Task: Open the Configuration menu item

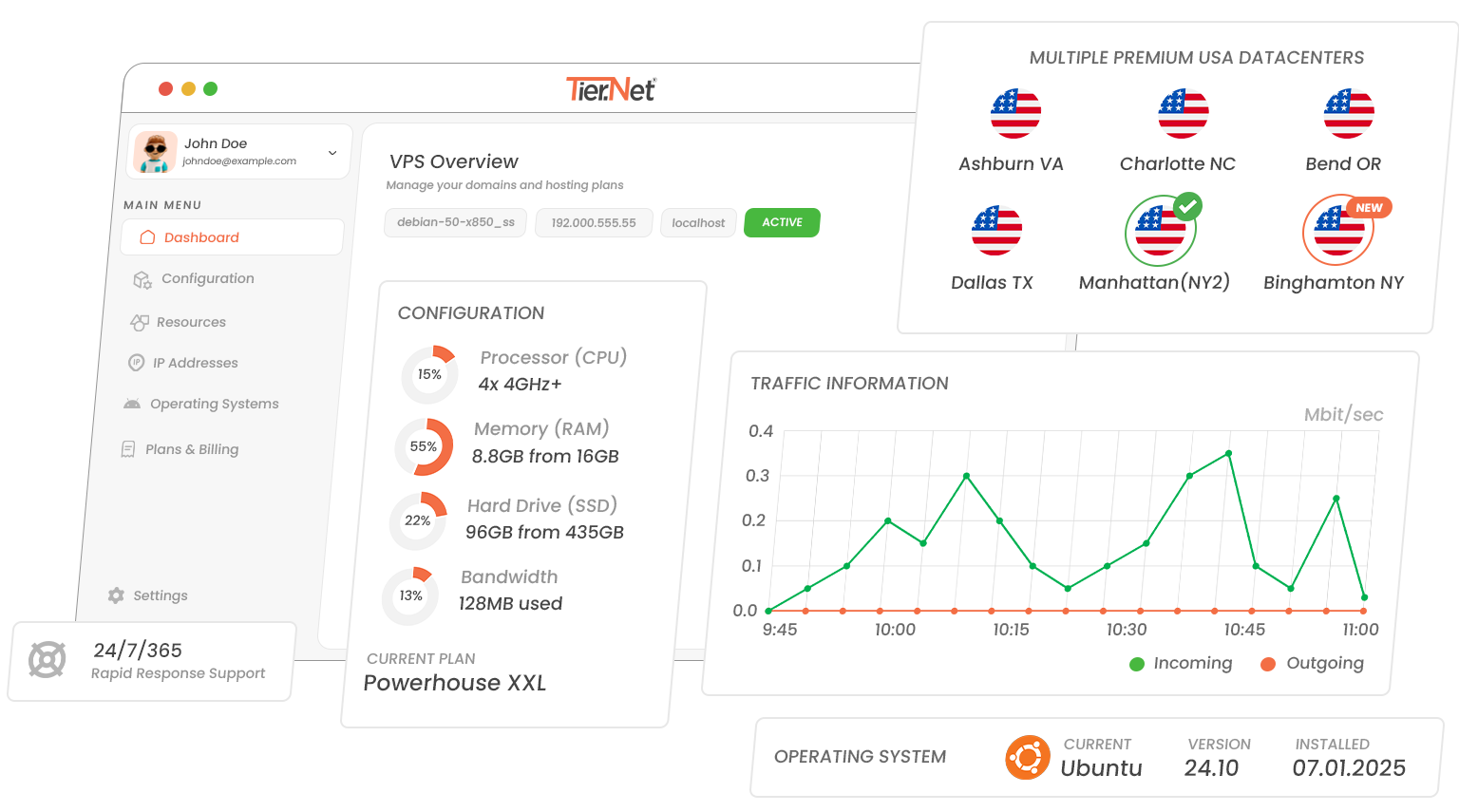Action: (x=208, y=278)
